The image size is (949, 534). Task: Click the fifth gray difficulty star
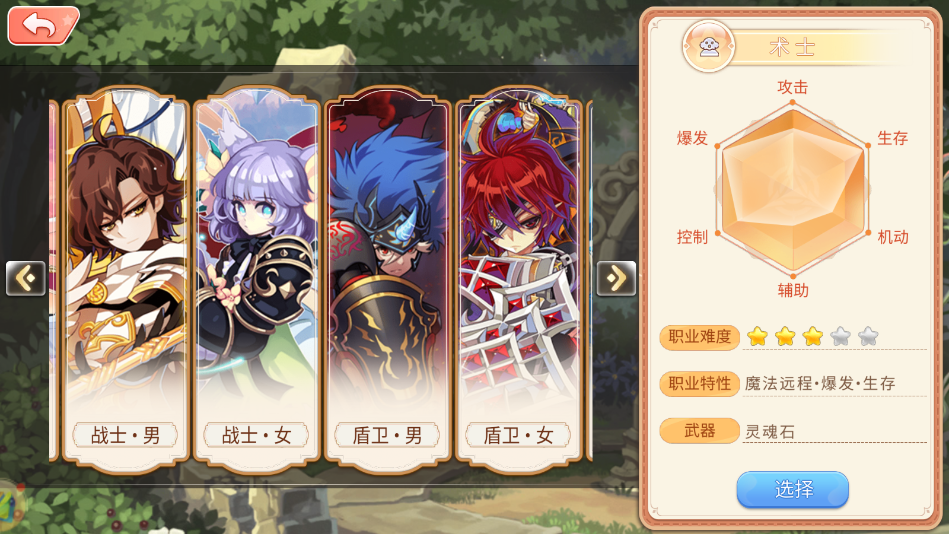coord(869,336)
